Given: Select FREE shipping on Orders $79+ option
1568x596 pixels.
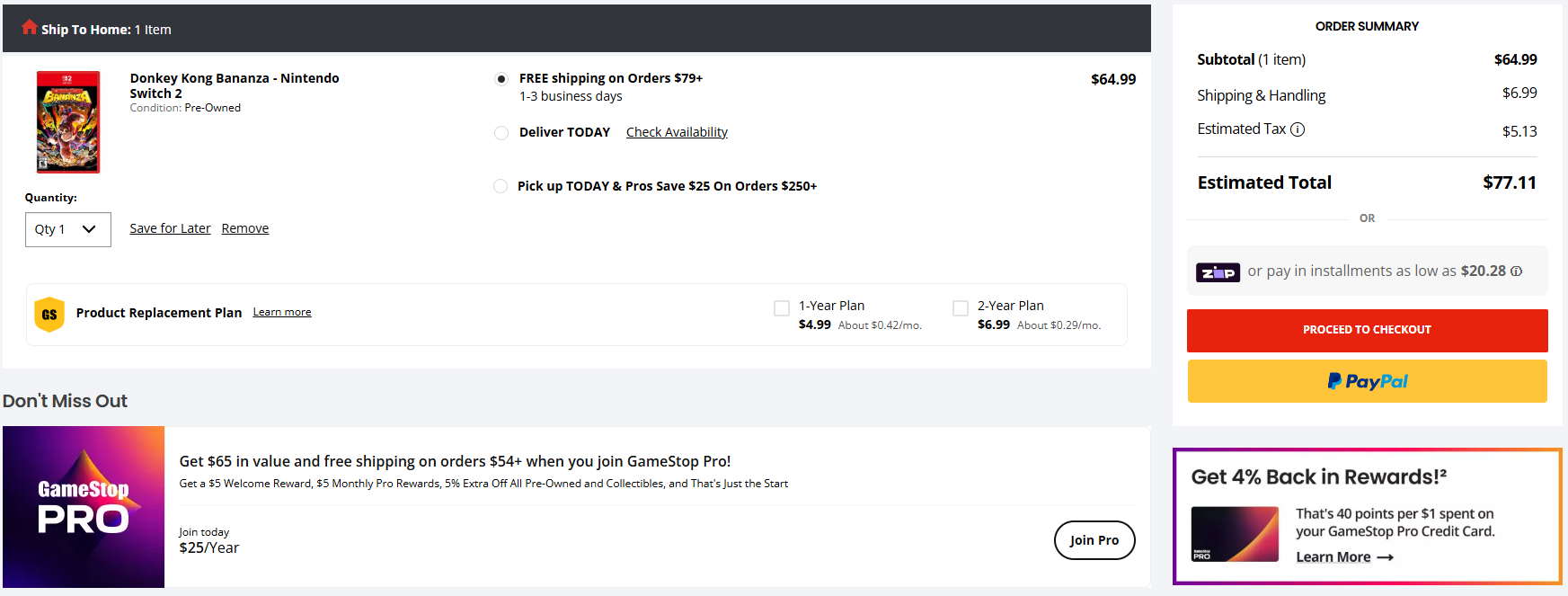Looking at the screenshot, I should [501, 79].
